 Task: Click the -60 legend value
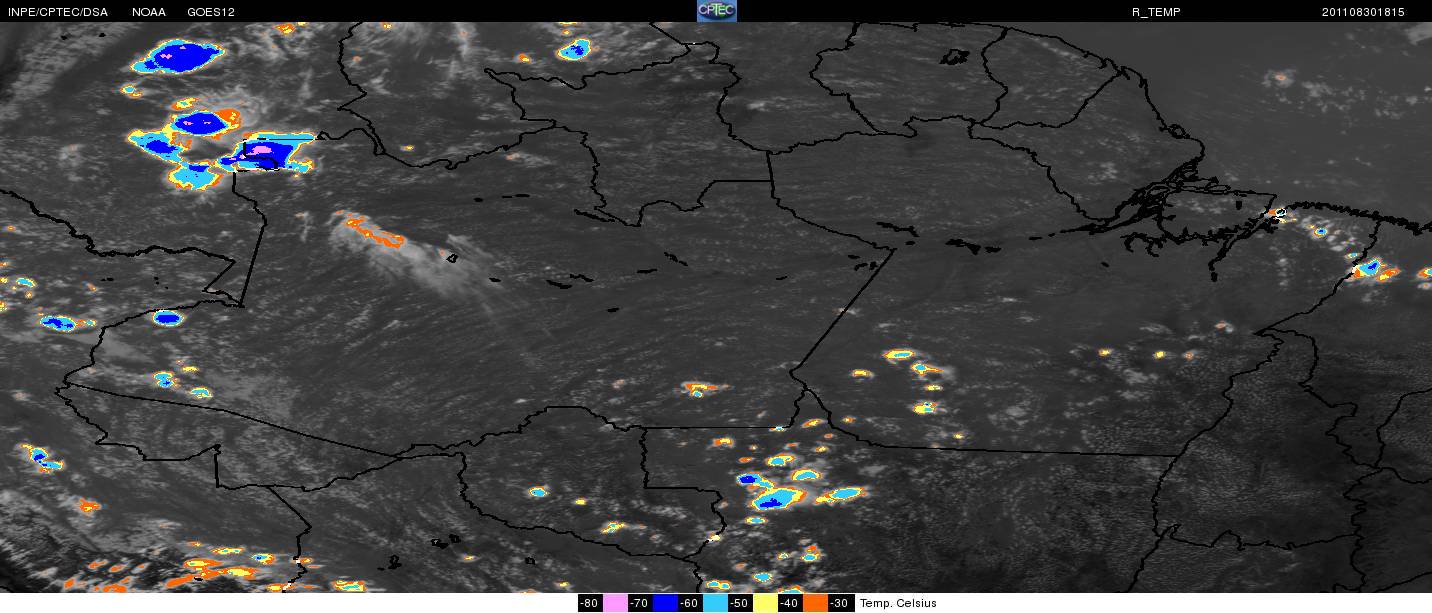pyautogui.click(x=689, y=603)
